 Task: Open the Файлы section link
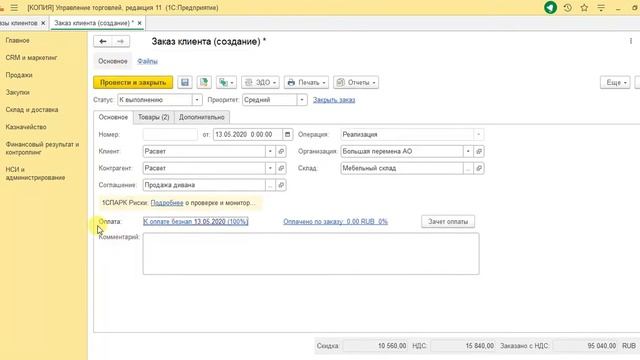tap(147, 61)
